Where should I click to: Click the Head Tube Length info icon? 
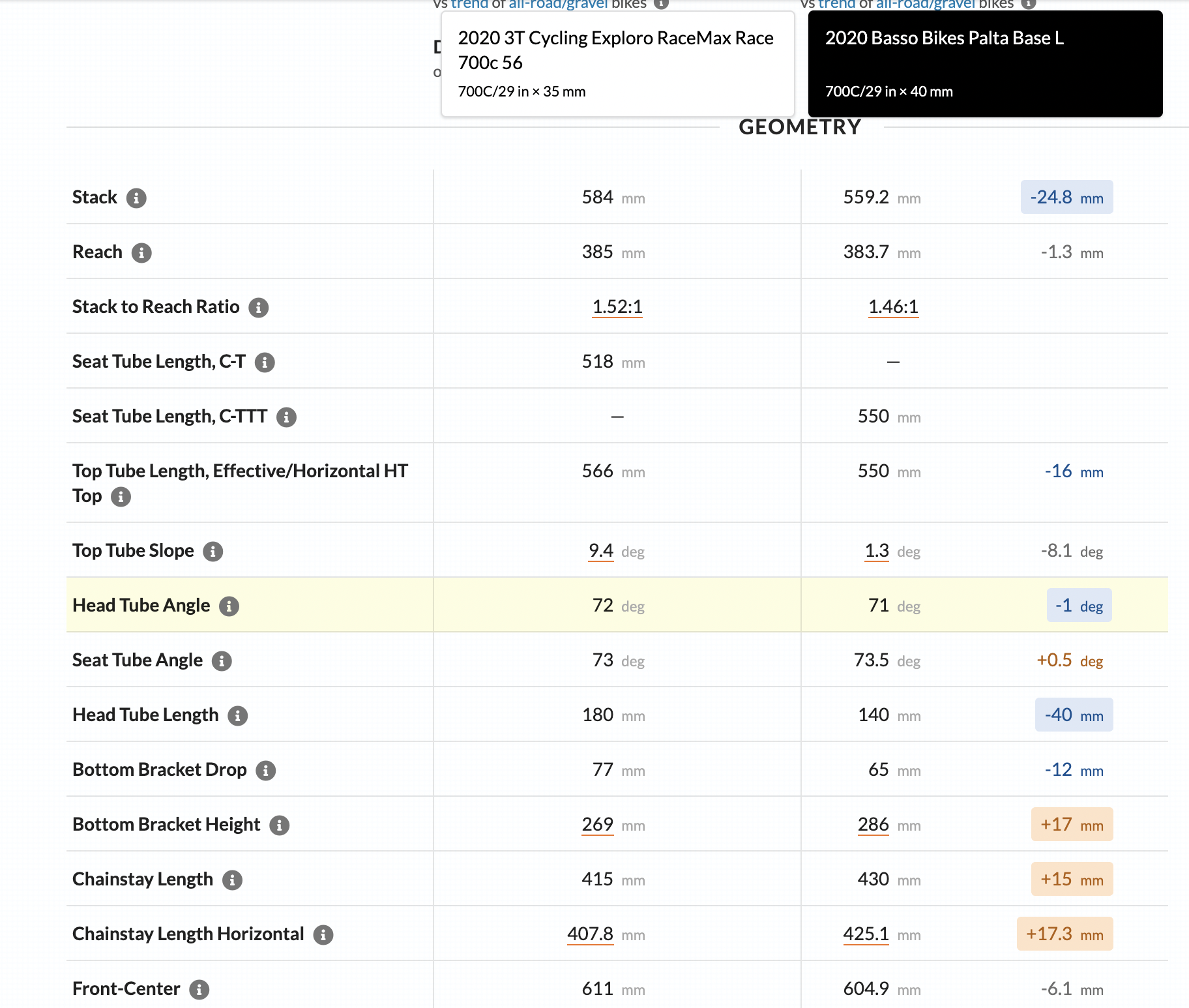click(x=237, y=716)
